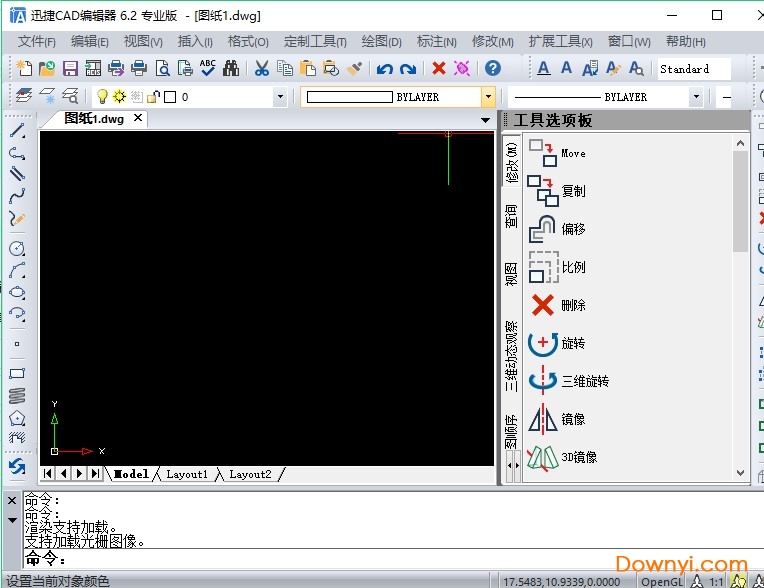Viewport: 764px width, 588px height.
Task: Switch to the Layout1 tab
Action: 187,474
